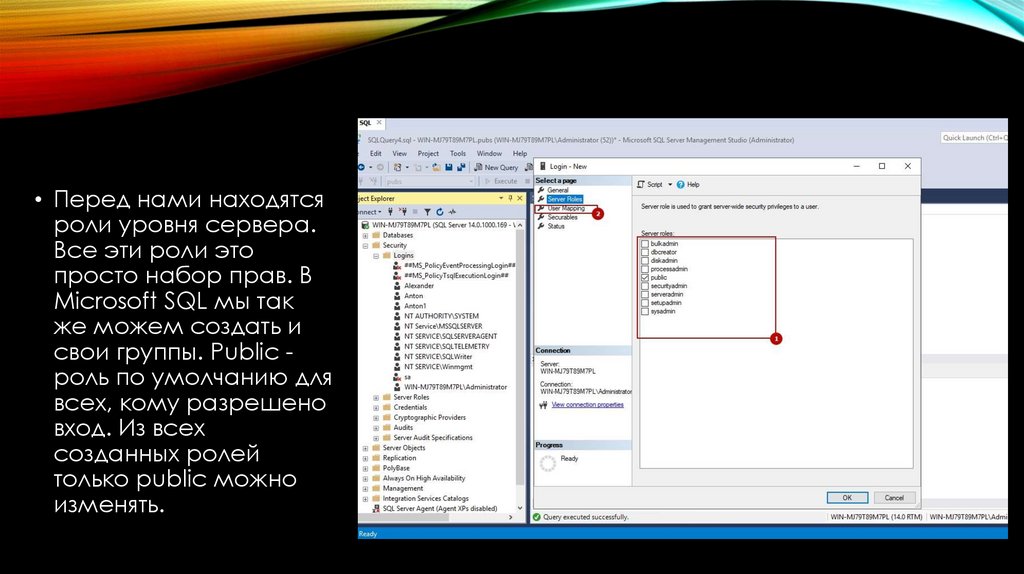
Task: Open the Status page
Action: point(556,227)
